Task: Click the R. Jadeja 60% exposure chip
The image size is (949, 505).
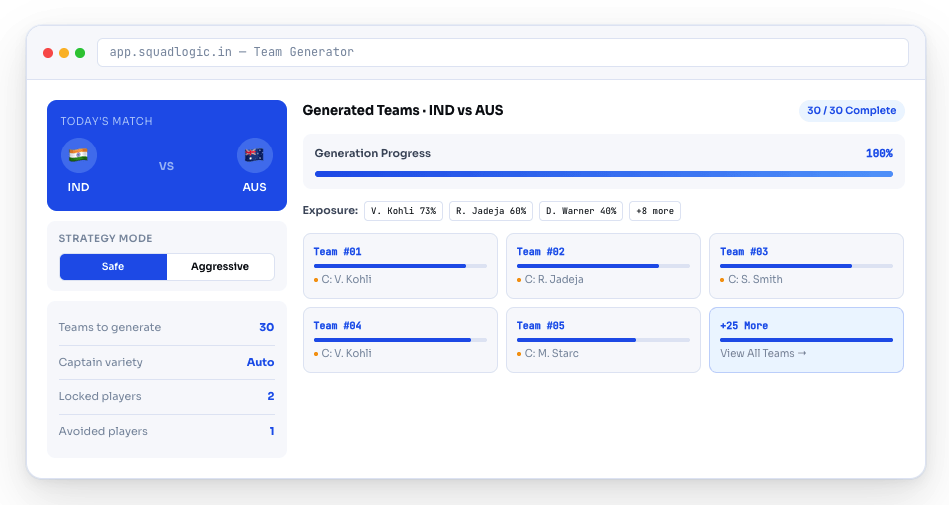Action: tap(491, 211)
